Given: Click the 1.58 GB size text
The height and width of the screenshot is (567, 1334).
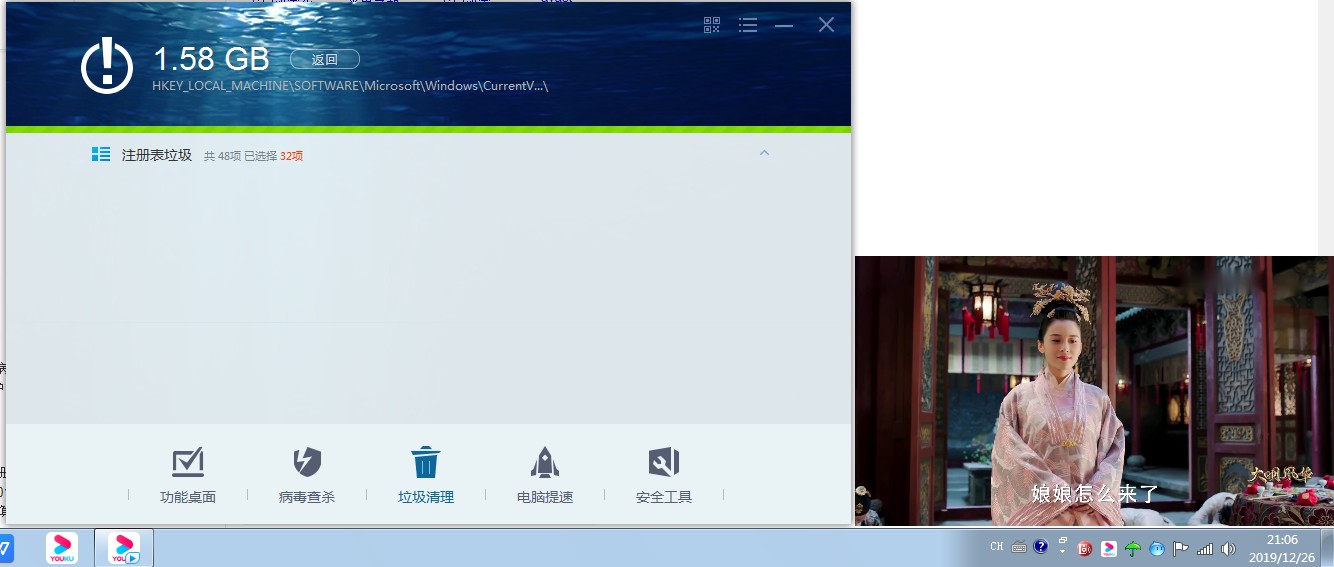Looking at the screenshot, I should 211,59.
